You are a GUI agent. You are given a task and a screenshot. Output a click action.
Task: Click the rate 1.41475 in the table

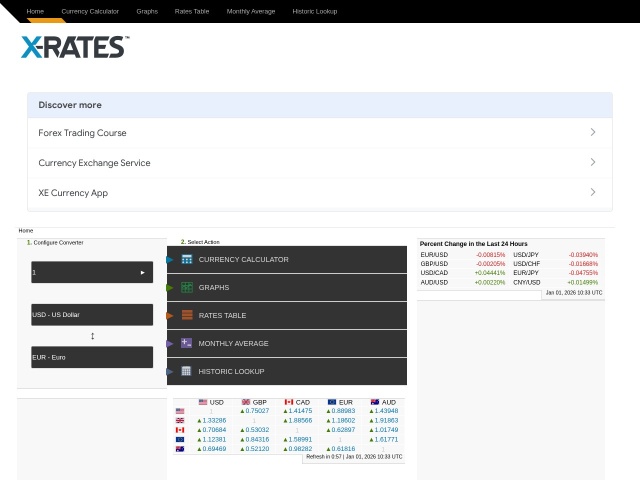pos(300,411)
